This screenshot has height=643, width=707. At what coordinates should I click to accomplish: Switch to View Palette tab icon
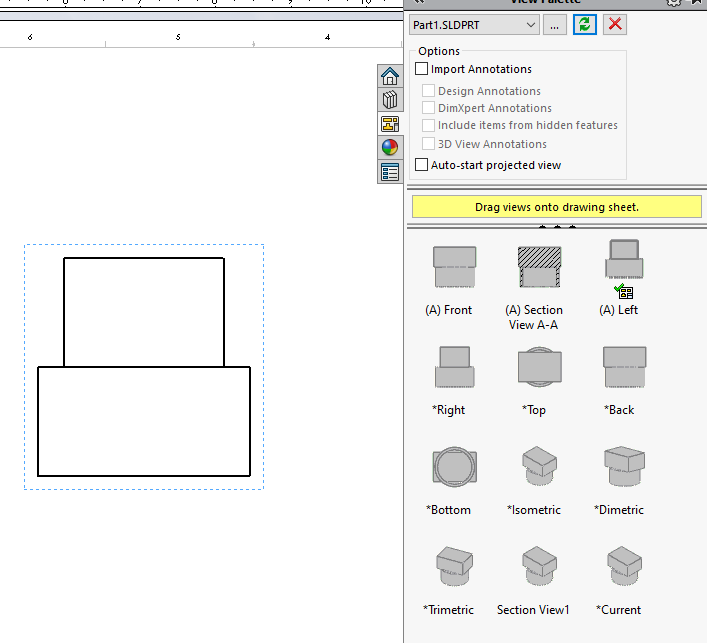point(390,124)
